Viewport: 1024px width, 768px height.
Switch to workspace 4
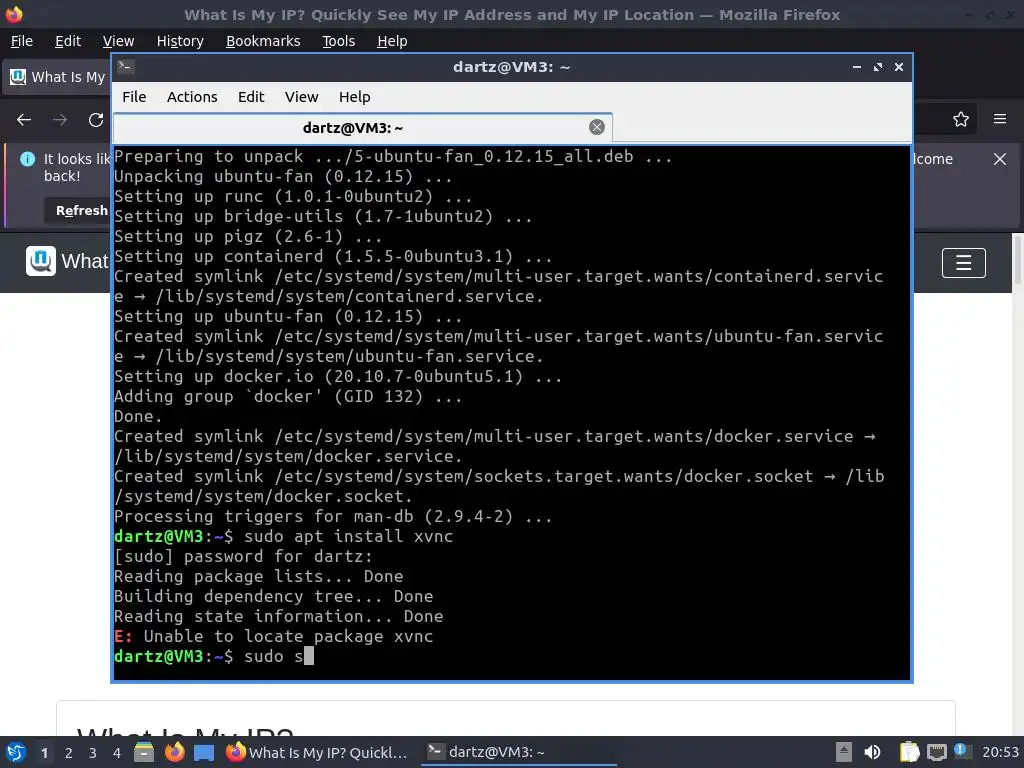pyautogui.click(x=117, y=753)
